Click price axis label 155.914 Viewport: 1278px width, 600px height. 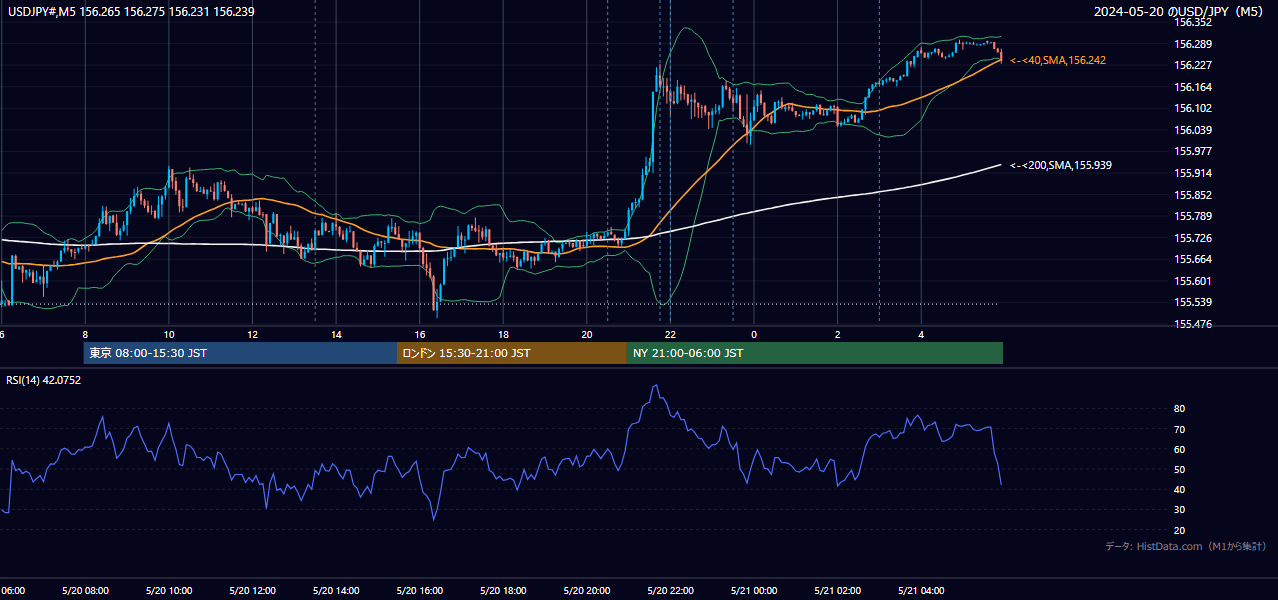[1193, 173]
